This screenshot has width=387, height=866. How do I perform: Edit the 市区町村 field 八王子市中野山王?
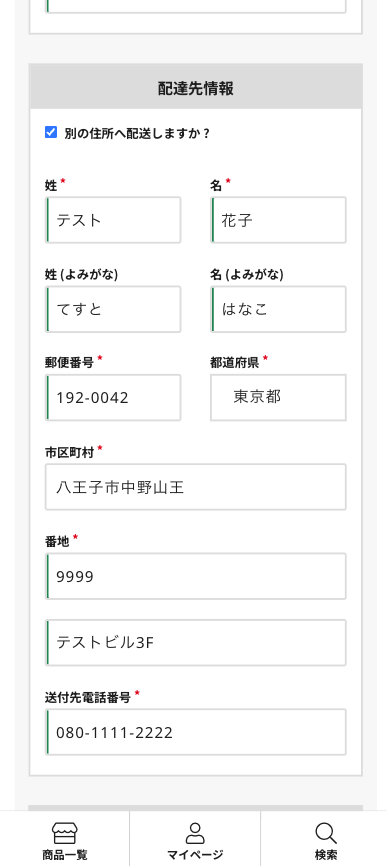(x=195, y=487)
